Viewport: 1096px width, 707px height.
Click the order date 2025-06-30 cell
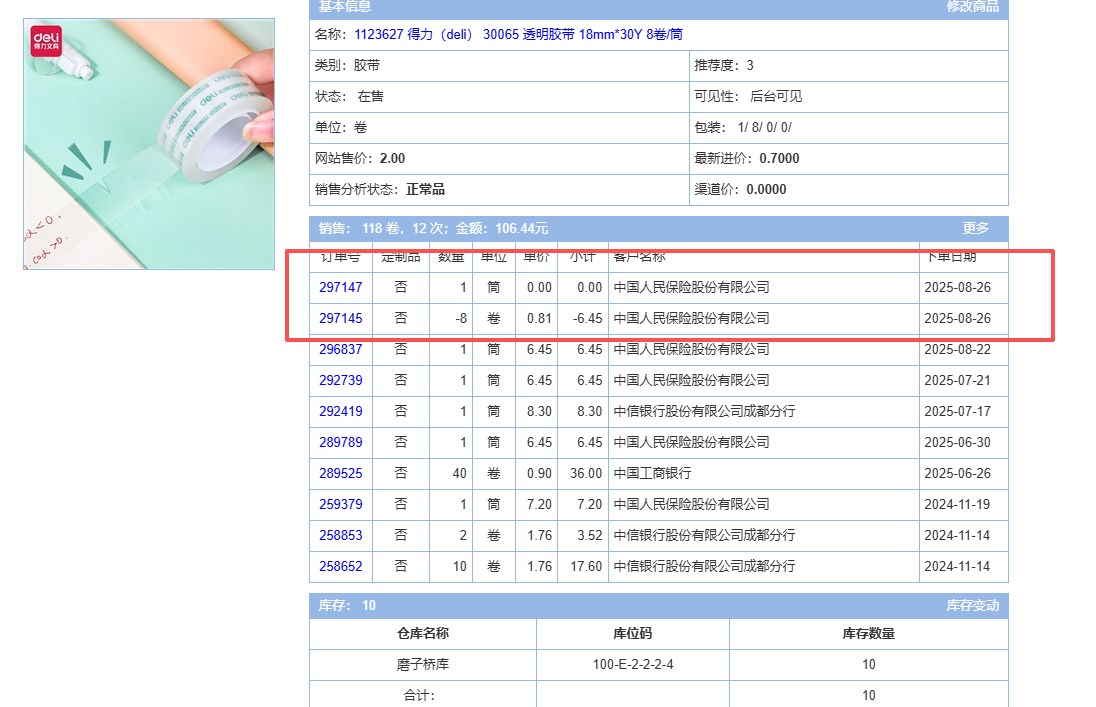pos(964,442)
